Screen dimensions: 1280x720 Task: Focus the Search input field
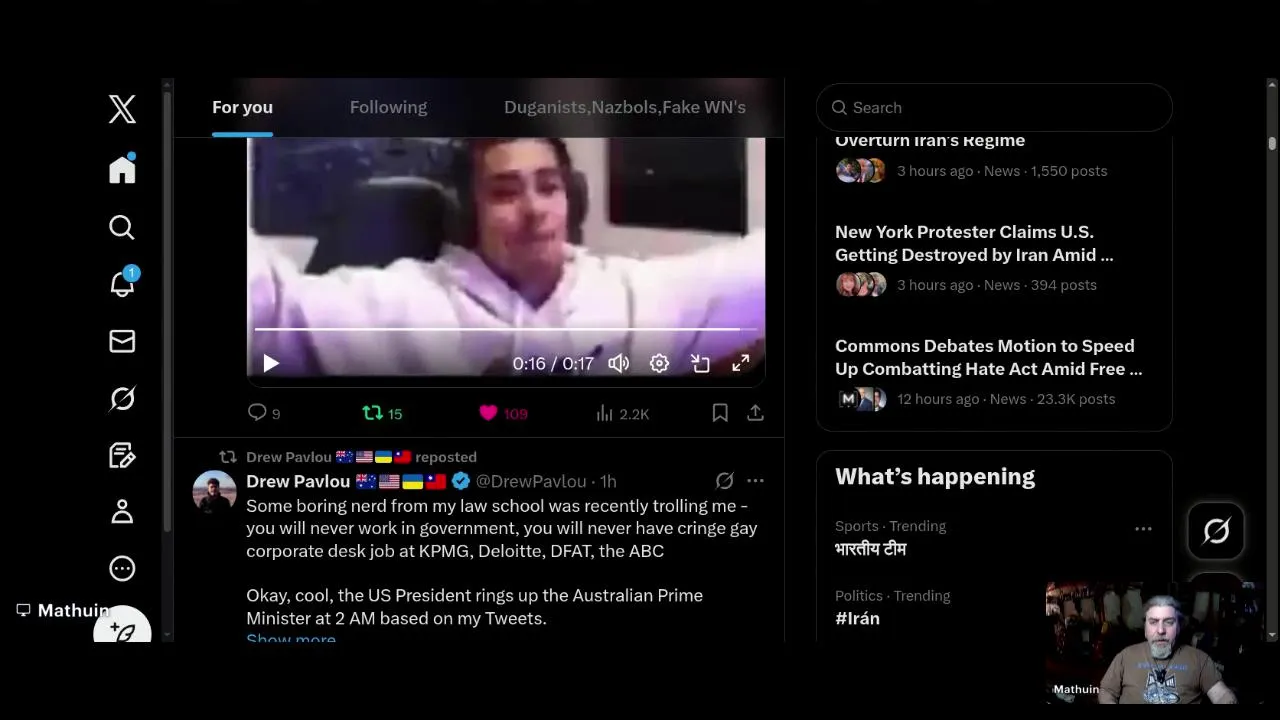pos(994,107)
